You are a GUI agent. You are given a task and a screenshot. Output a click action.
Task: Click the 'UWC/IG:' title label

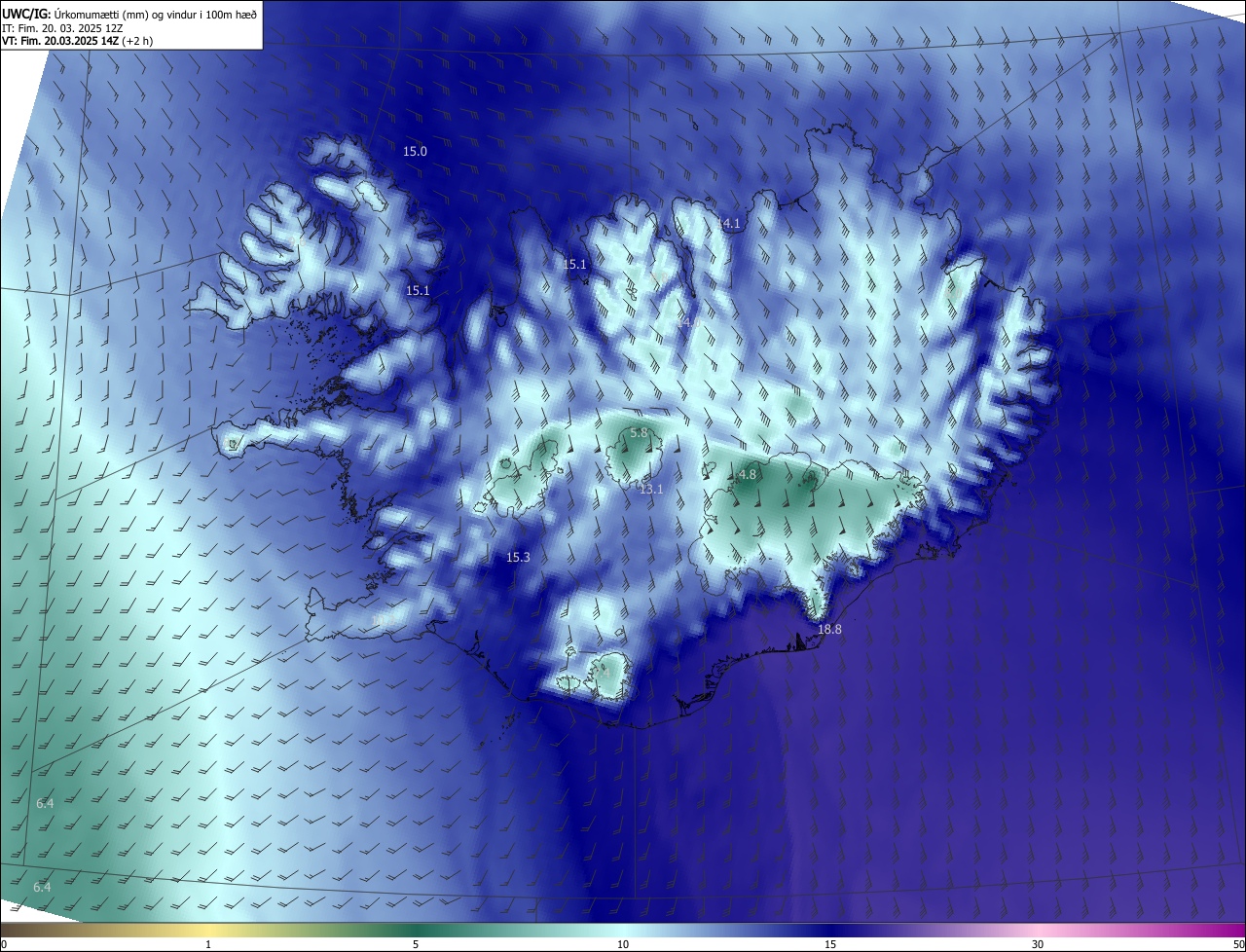[x=26, y=15]
